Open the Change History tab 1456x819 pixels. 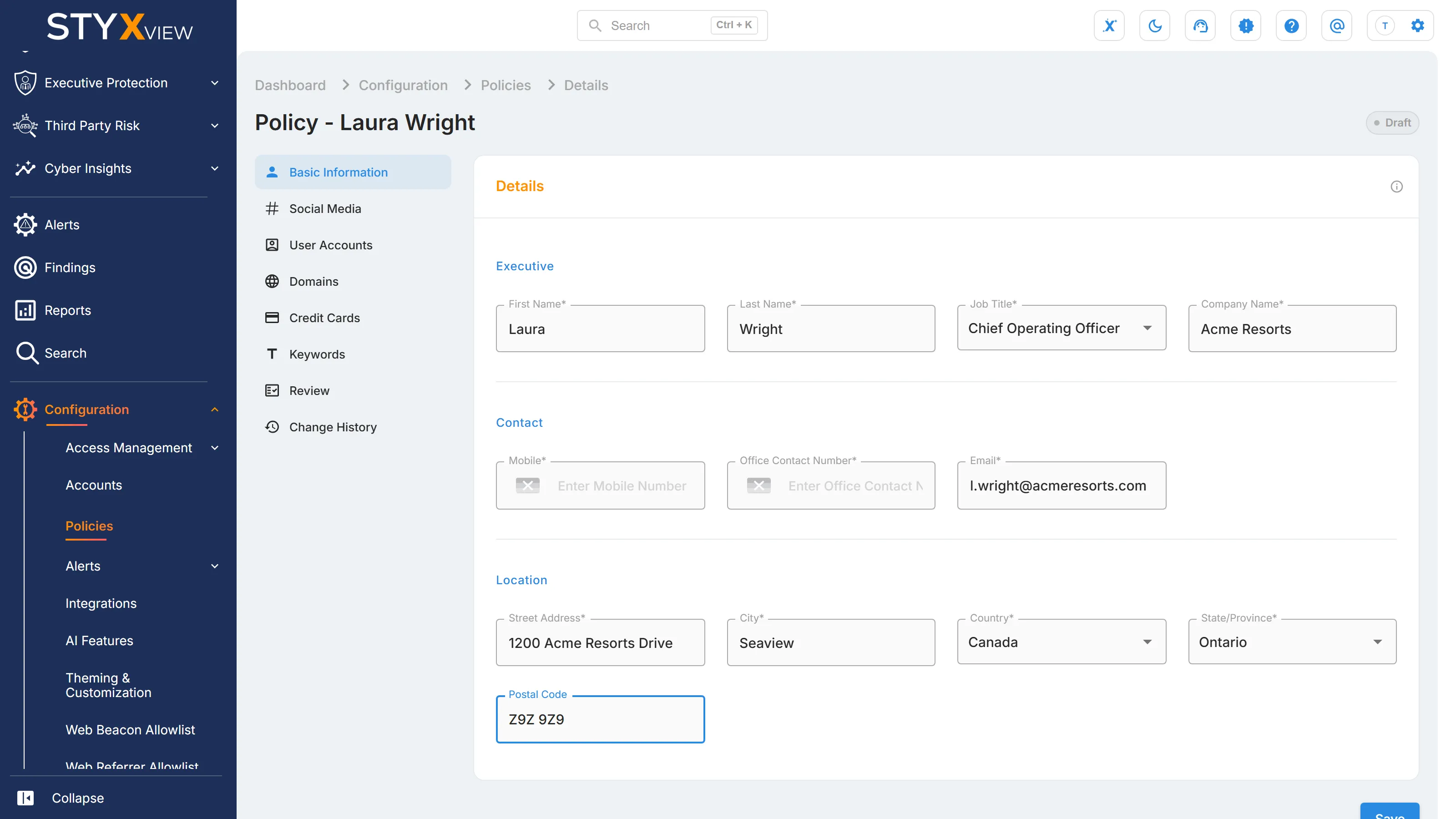(353, 427)
